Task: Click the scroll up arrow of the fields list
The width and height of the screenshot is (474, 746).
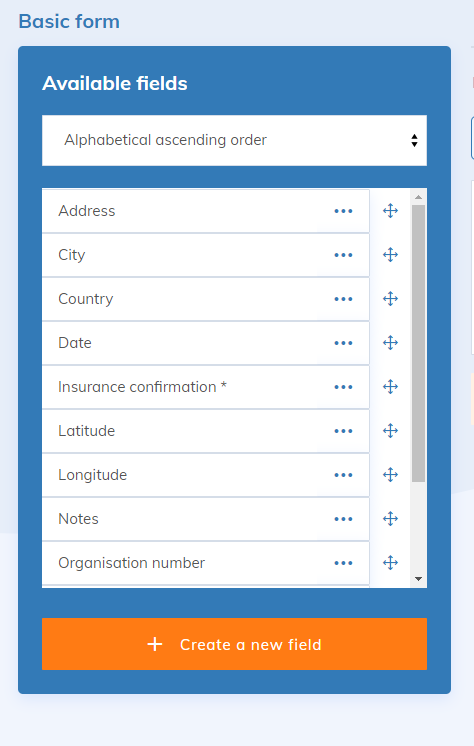Action: 418,197
